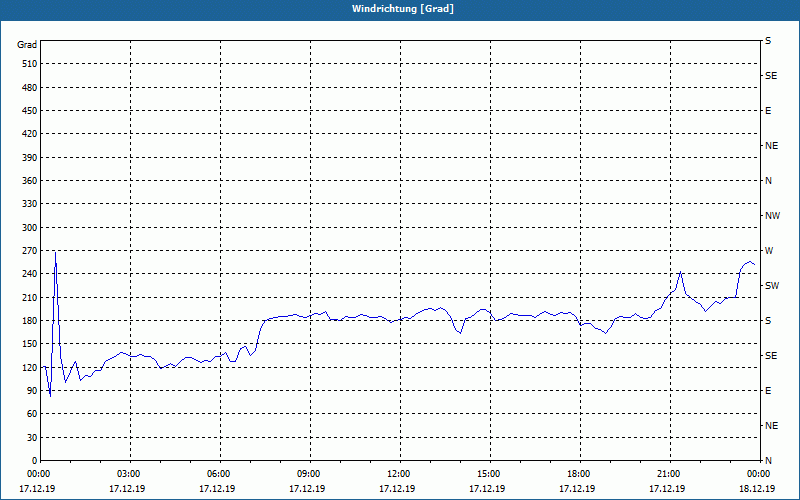Click the Windrichtung [Grad] chart title
This screenshot has width=800, height=500.
coord(403,9)
